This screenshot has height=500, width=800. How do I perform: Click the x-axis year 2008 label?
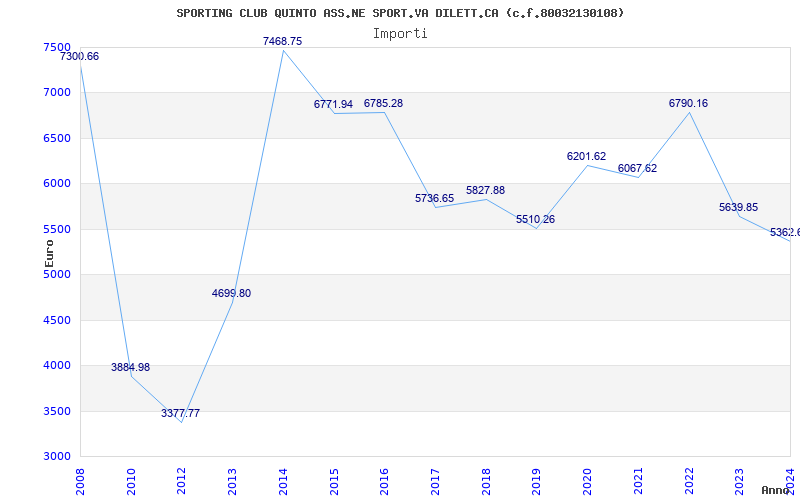point(80,481)
